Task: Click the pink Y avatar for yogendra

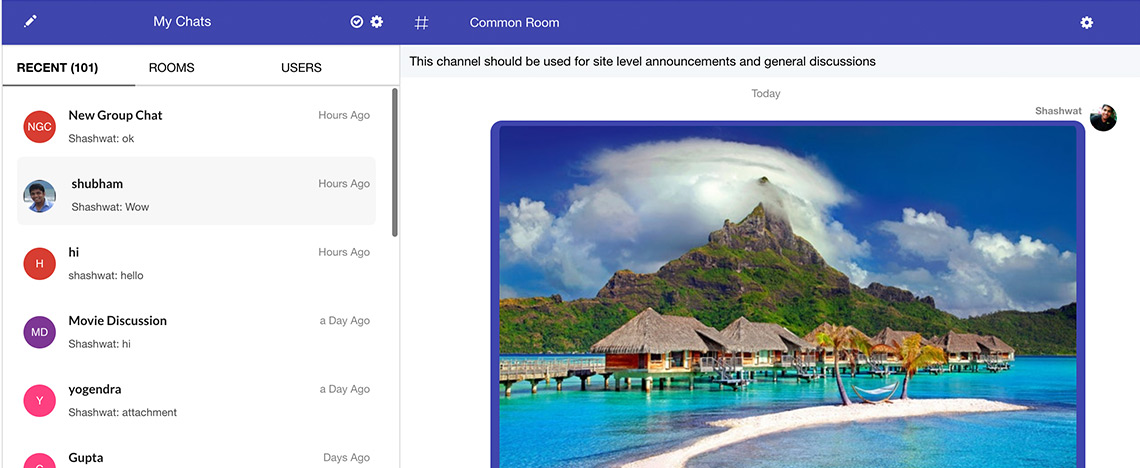Action: 39,400
